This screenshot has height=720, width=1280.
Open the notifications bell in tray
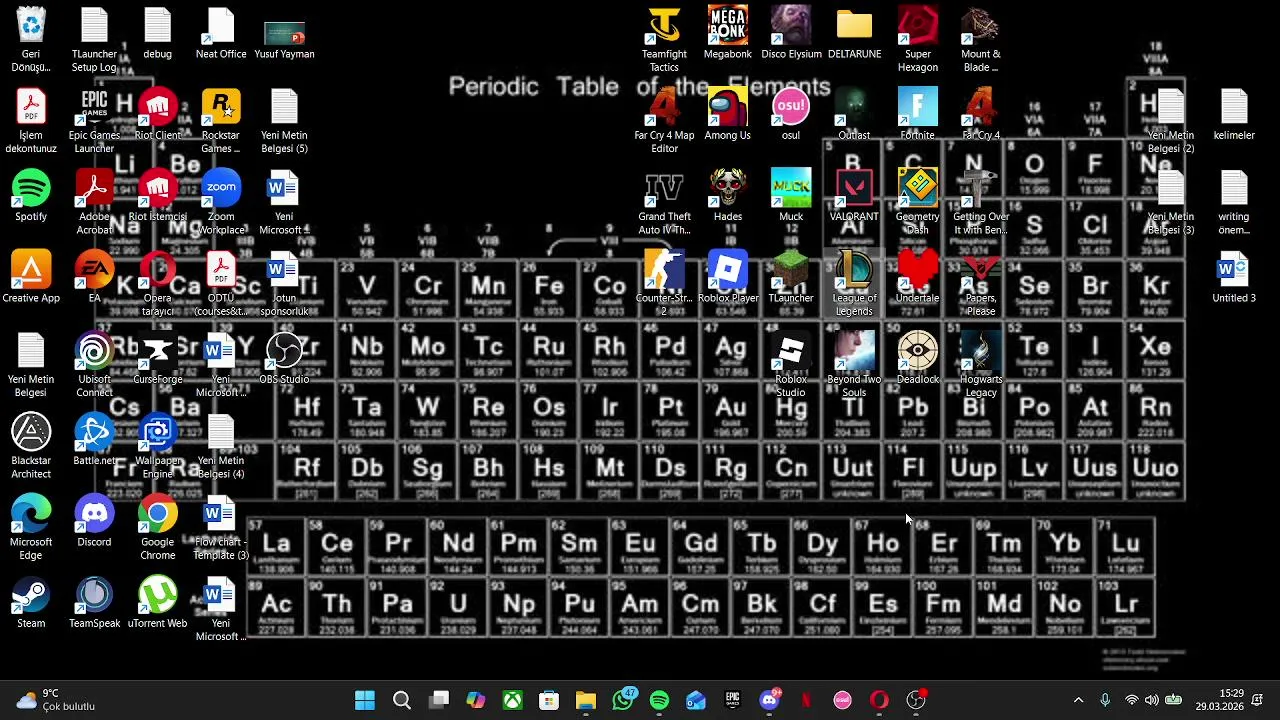coord(1258,700)
